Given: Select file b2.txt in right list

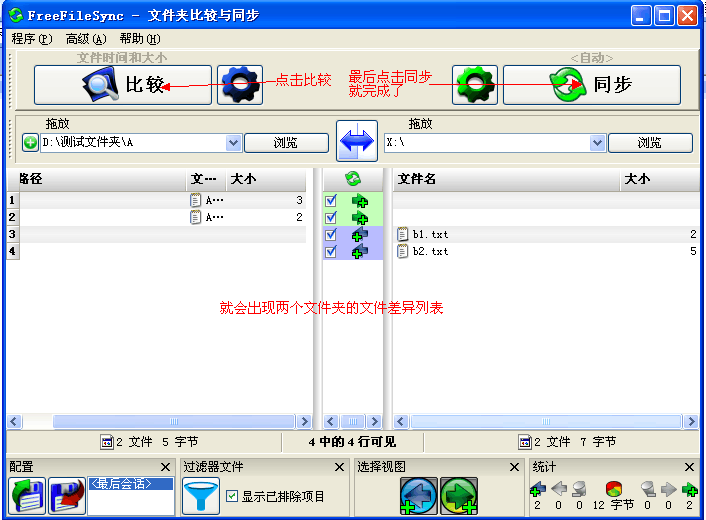Looking at the screenshot, I should pyautogui.click(x=430, y=252).
